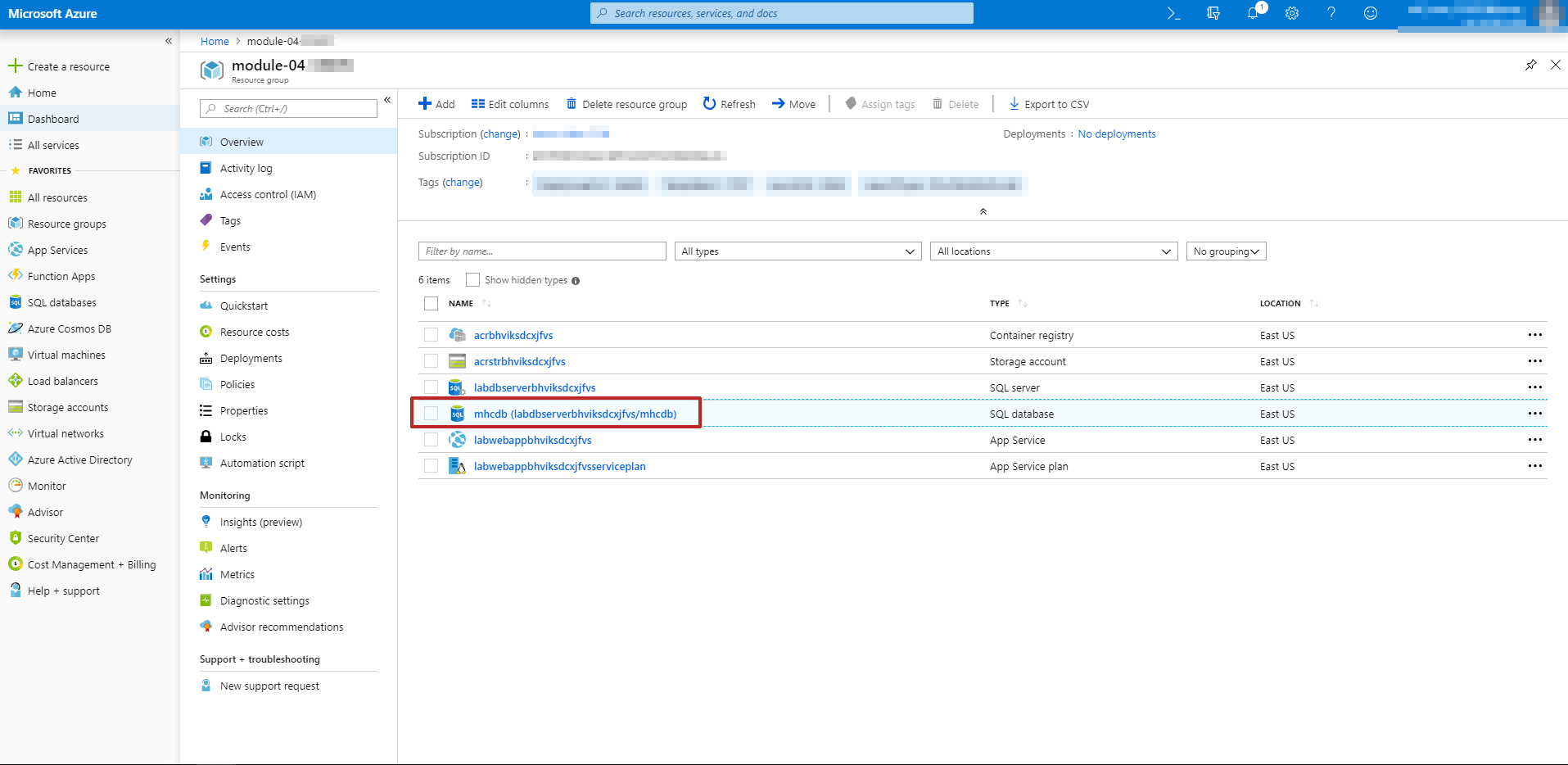Screen dimensions: 1568x765
Task: Click the Move button in toolbar
Action: pos(793,104)
